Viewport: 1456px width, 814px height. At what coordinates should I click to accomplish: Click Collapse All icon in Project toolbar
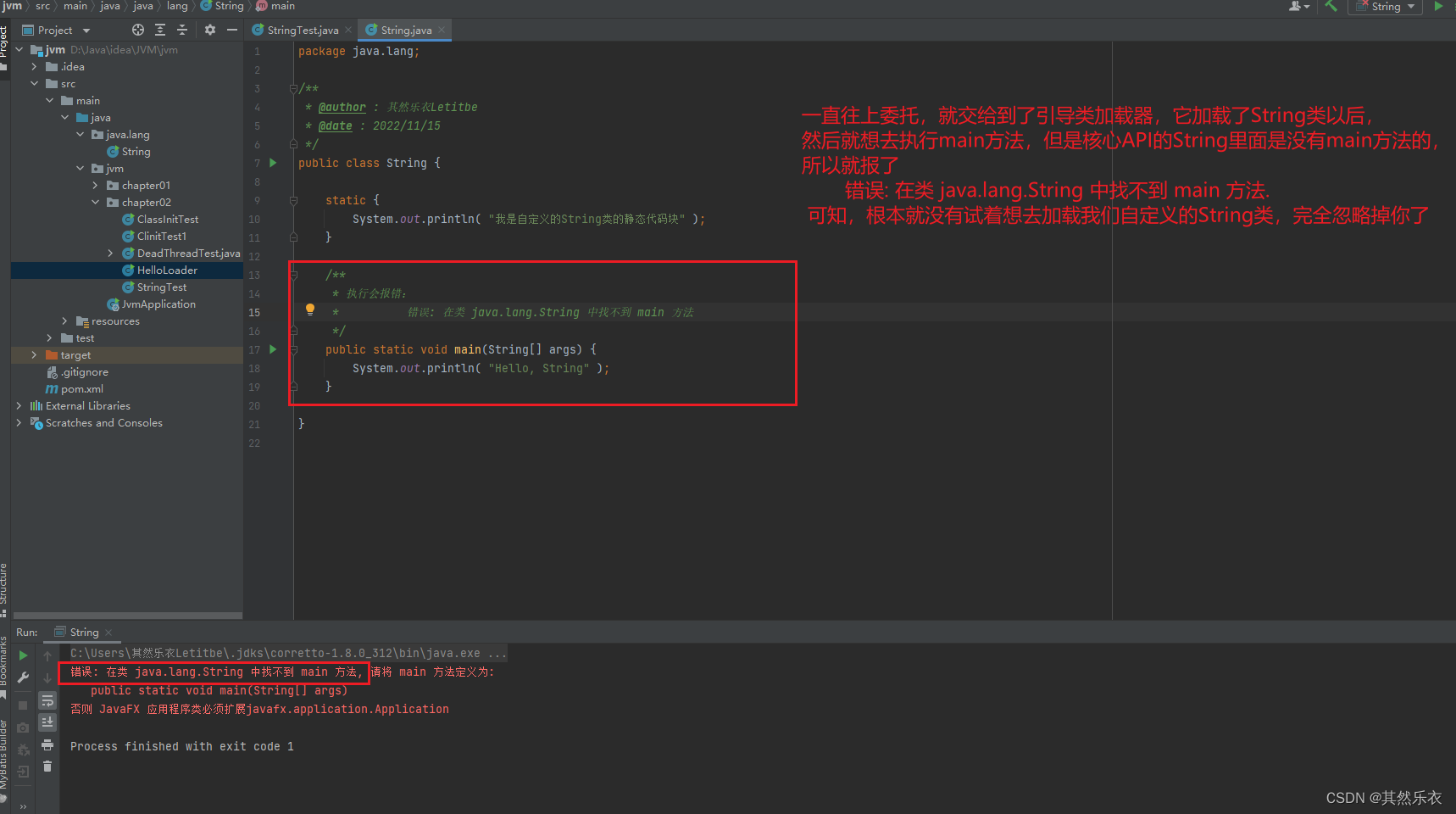pos(181,30)
